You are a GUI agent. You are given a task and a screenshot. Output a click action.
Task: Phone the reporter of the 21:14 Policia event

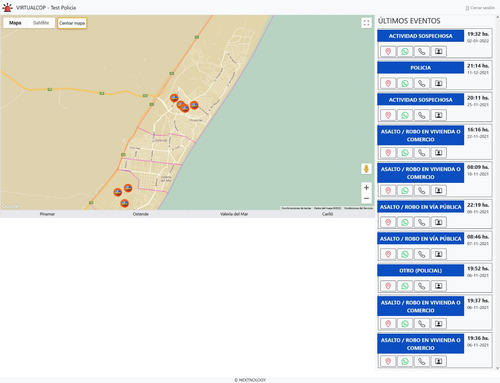click(422, 83)
